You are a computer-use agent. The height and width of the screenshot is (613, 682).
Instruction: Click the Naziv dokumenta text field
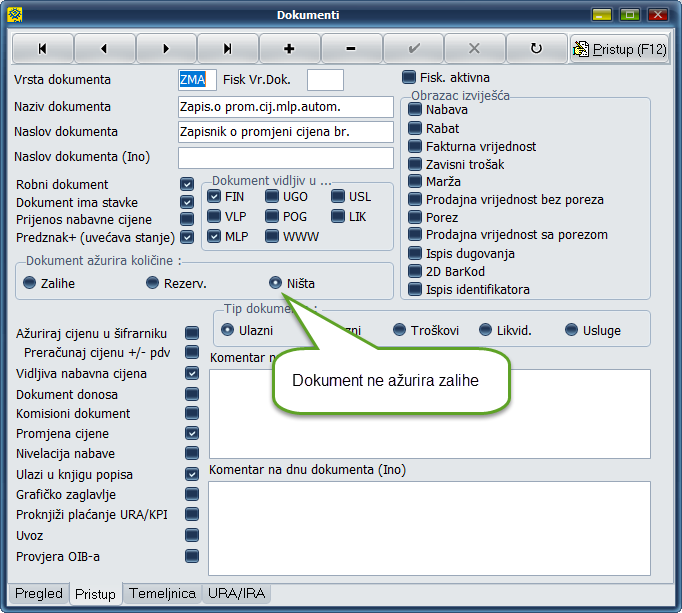click(x=285, y=107)
